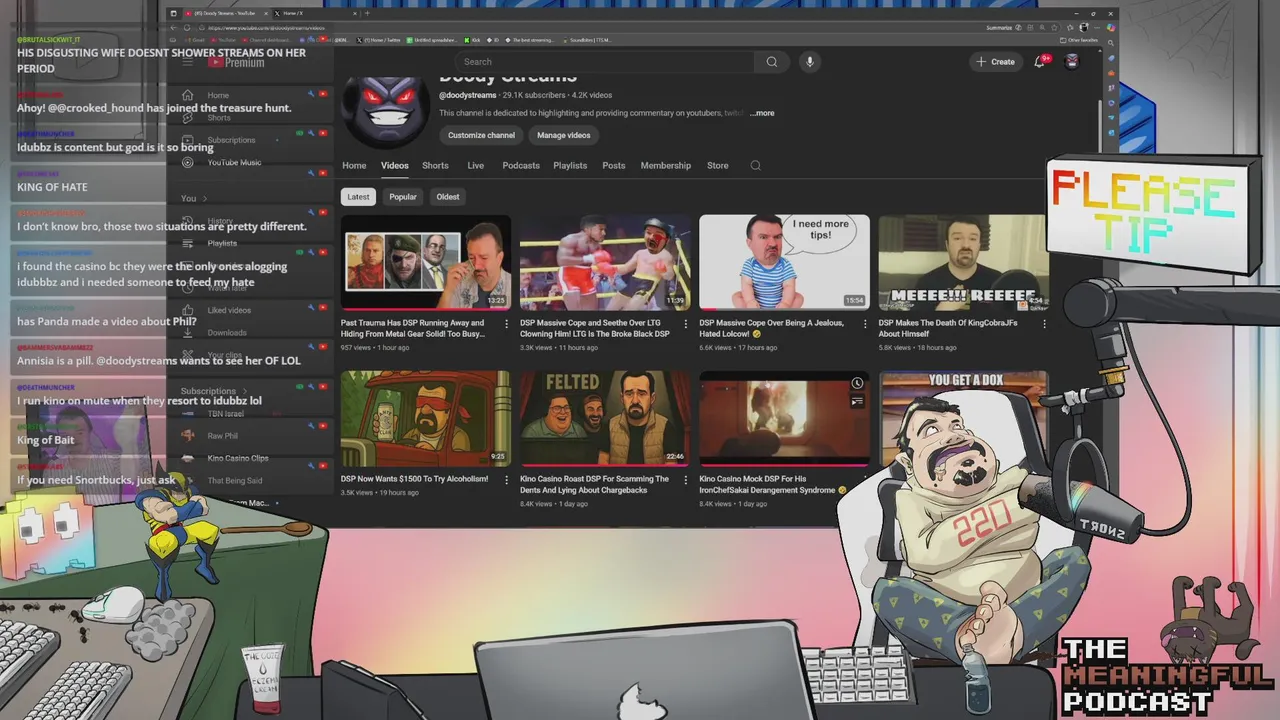Click the browser back arrow
The image size is (1280, 720).
pos(173,28)
